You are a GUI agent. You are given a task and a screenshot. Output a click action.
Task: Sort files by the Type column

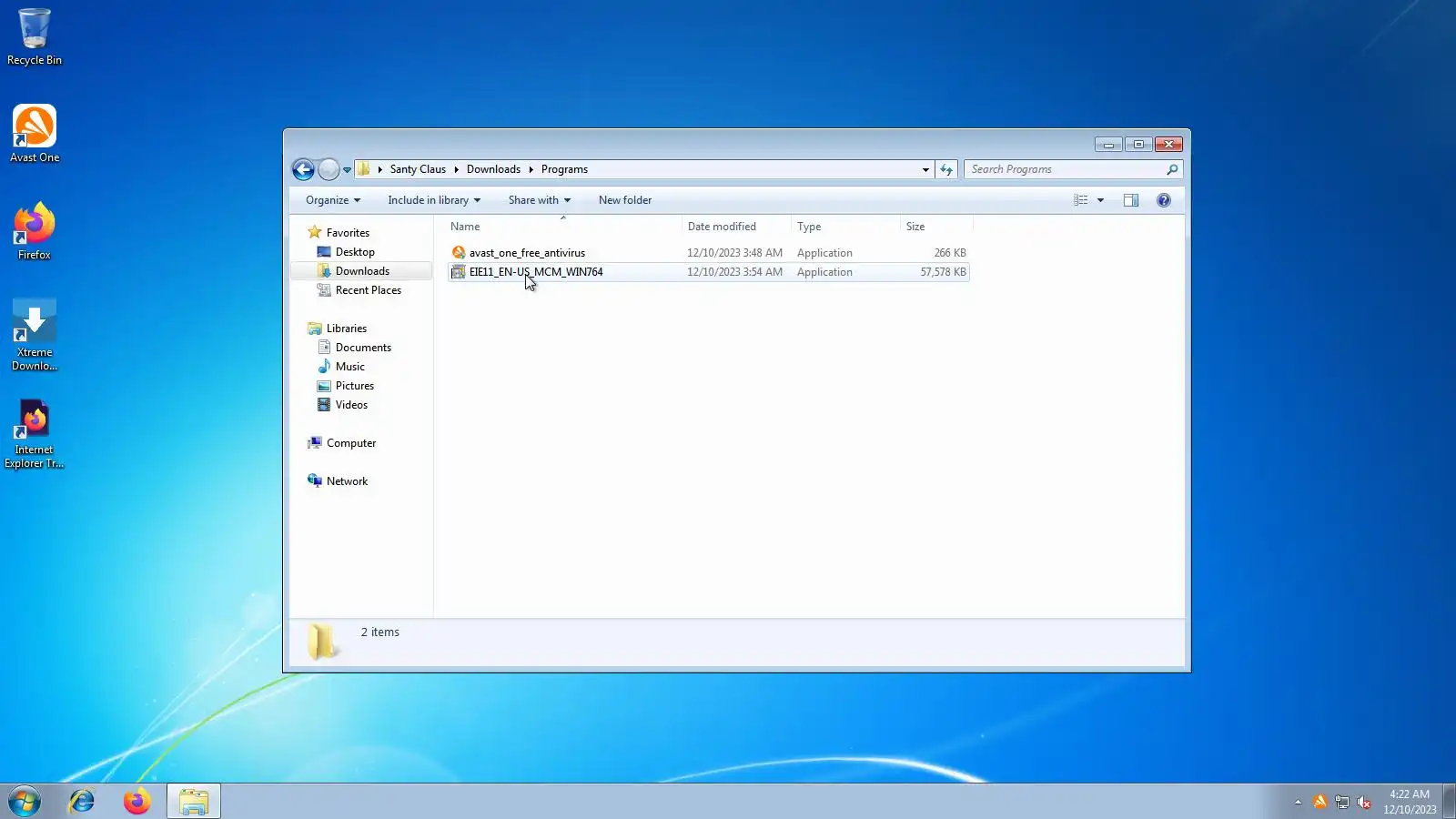click(x=845, y=227)
